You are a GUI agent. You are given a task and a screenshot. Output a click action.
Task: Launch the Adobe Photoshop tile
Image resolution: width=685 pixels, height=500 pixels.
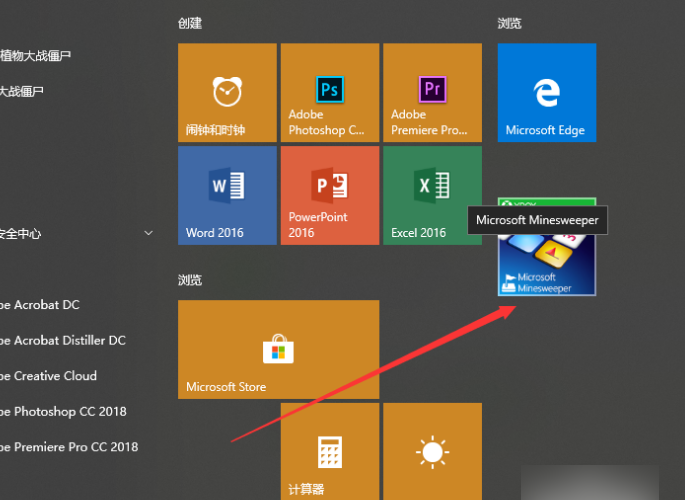point(330,92)
